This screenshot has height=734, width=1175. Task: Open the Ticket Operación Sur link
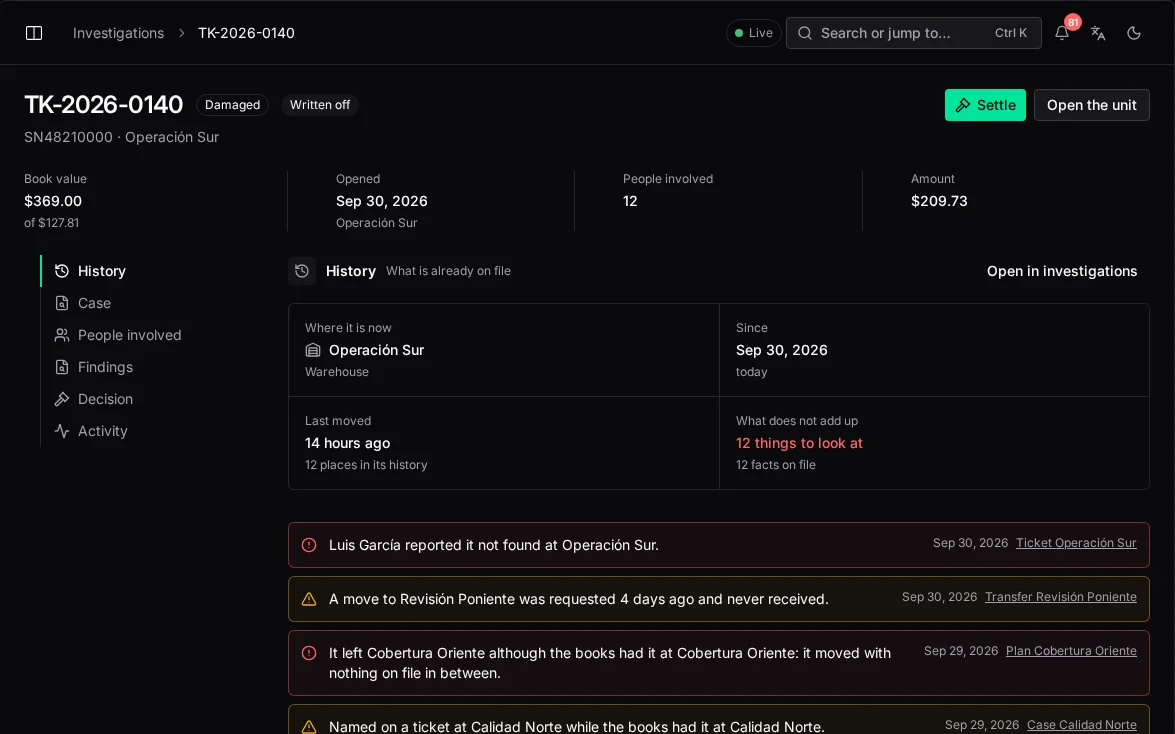[1076, 543]
